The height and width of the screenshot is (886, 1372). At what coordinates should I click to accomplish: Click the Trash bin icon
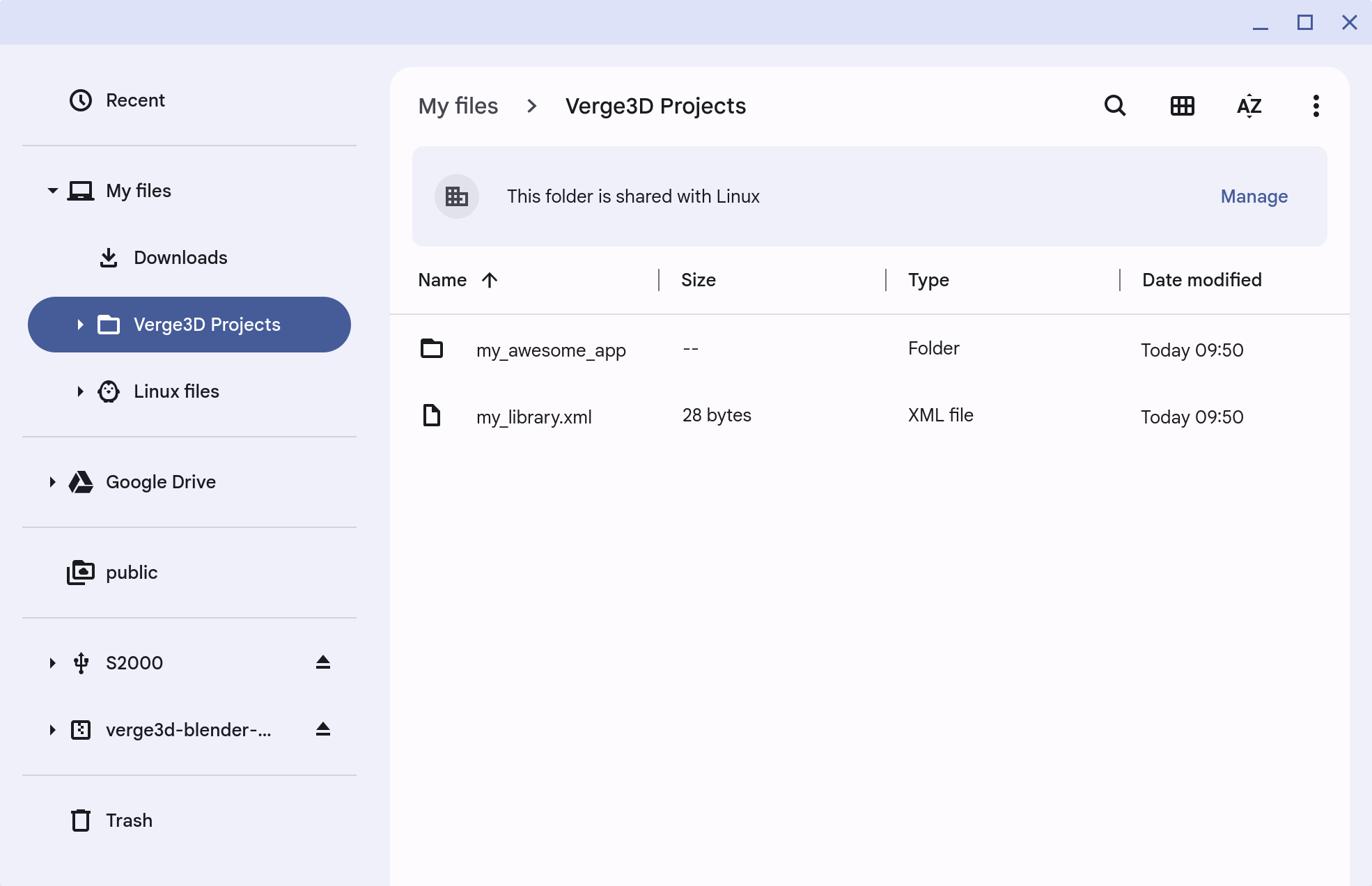tap(81, 821)
